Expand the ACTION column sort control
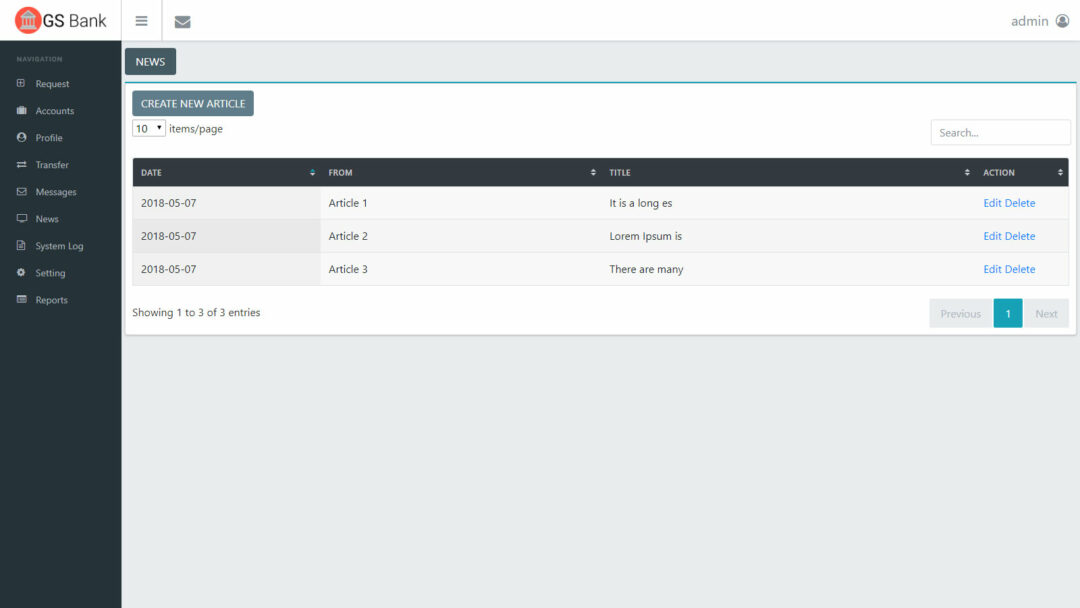This screenshot has height=608, width=1080. (x=1056, y=172)
